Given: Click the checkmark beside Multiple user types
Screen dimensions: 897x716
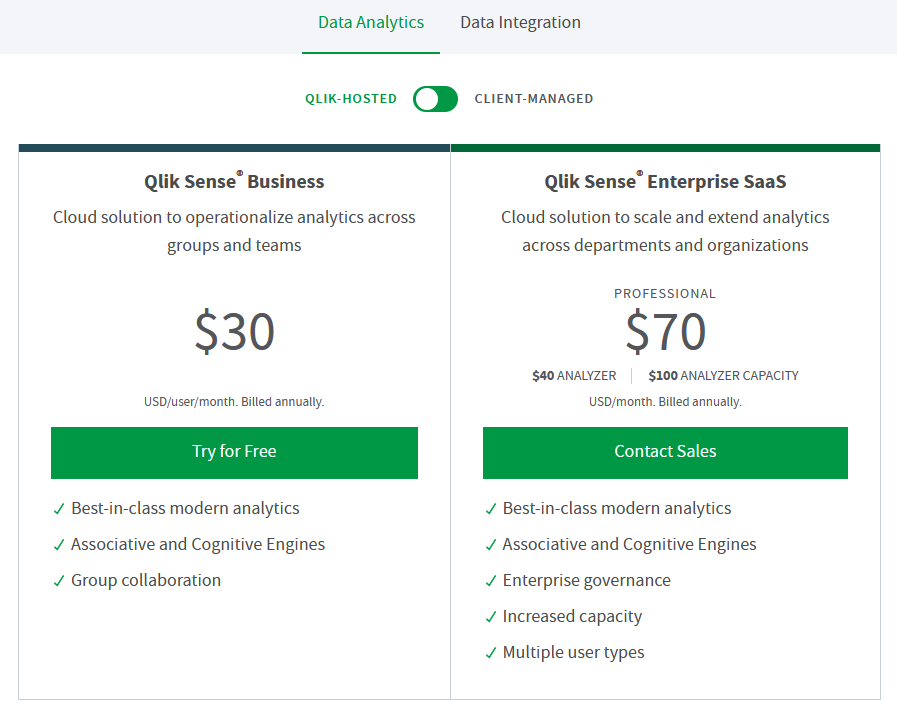Looking at the screenshot, I should click(491, 654).
